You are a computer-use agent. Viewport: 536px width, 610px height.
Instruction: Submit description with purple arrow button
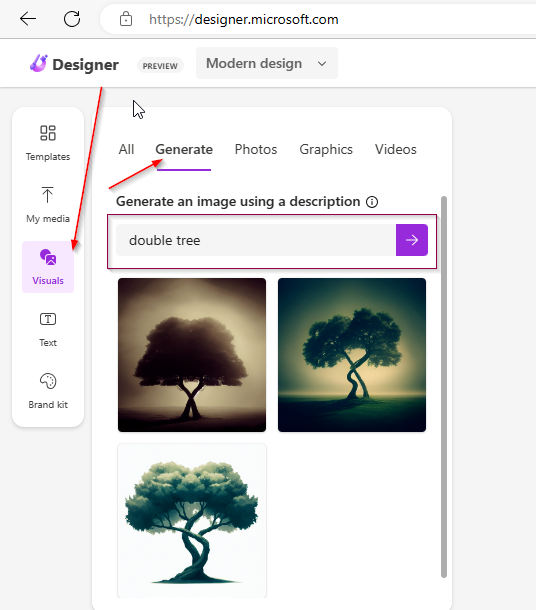pos(412,240)
